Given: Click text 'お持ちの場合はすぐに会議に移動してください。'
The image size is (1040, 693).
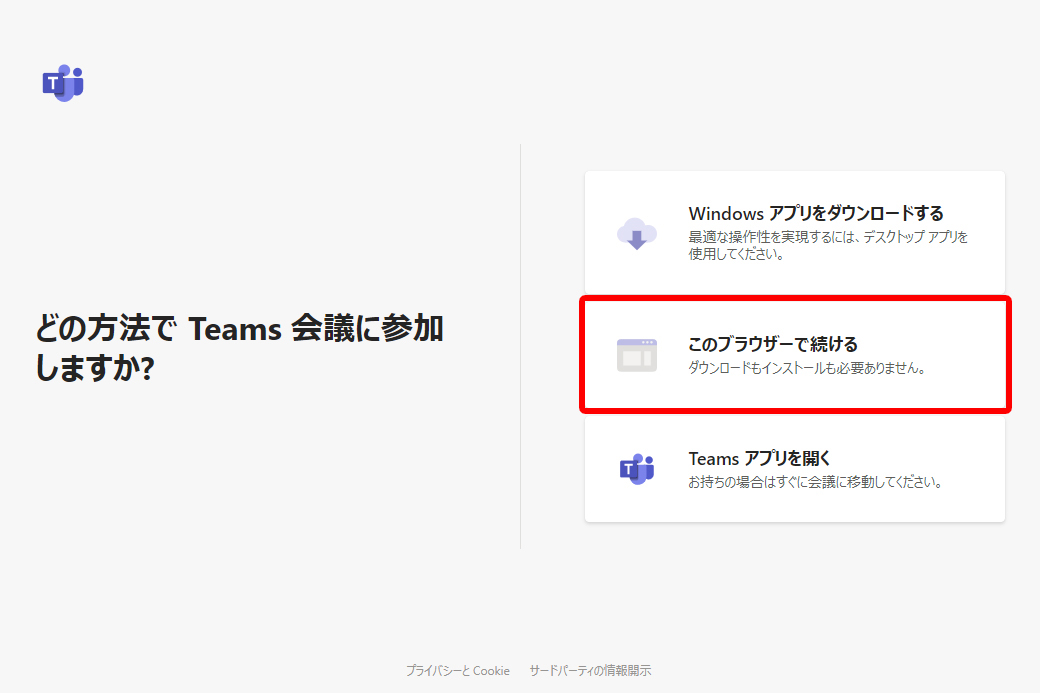Looking at the screenshot, I should pyautogui.click(x=815, y=482).
